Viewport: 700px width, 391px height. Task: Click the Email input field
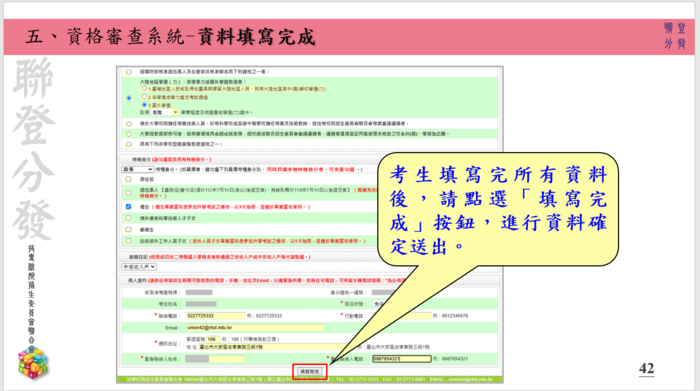pos(255,328)
